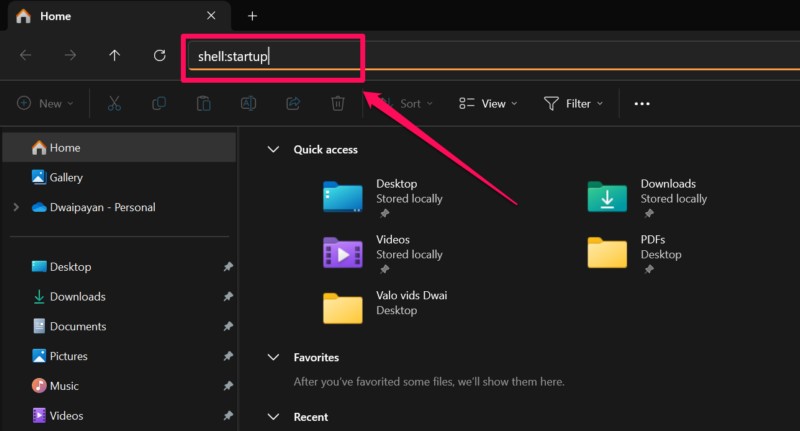Click the Copy icon in toolbar

click(x=159, y=103)
